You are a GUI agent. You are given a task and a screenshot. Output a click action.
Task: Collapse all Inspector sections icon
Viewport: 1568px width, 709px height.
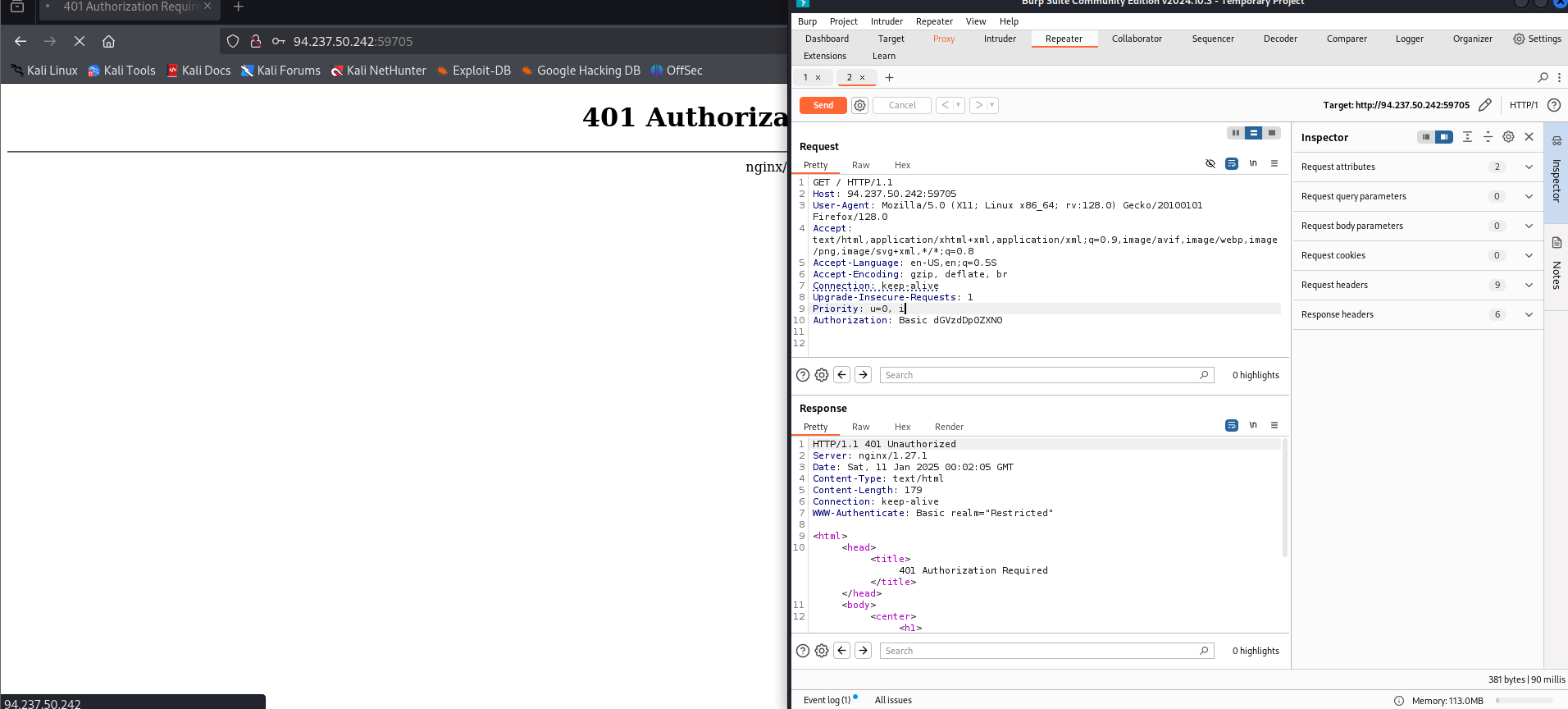point(1488,137)
